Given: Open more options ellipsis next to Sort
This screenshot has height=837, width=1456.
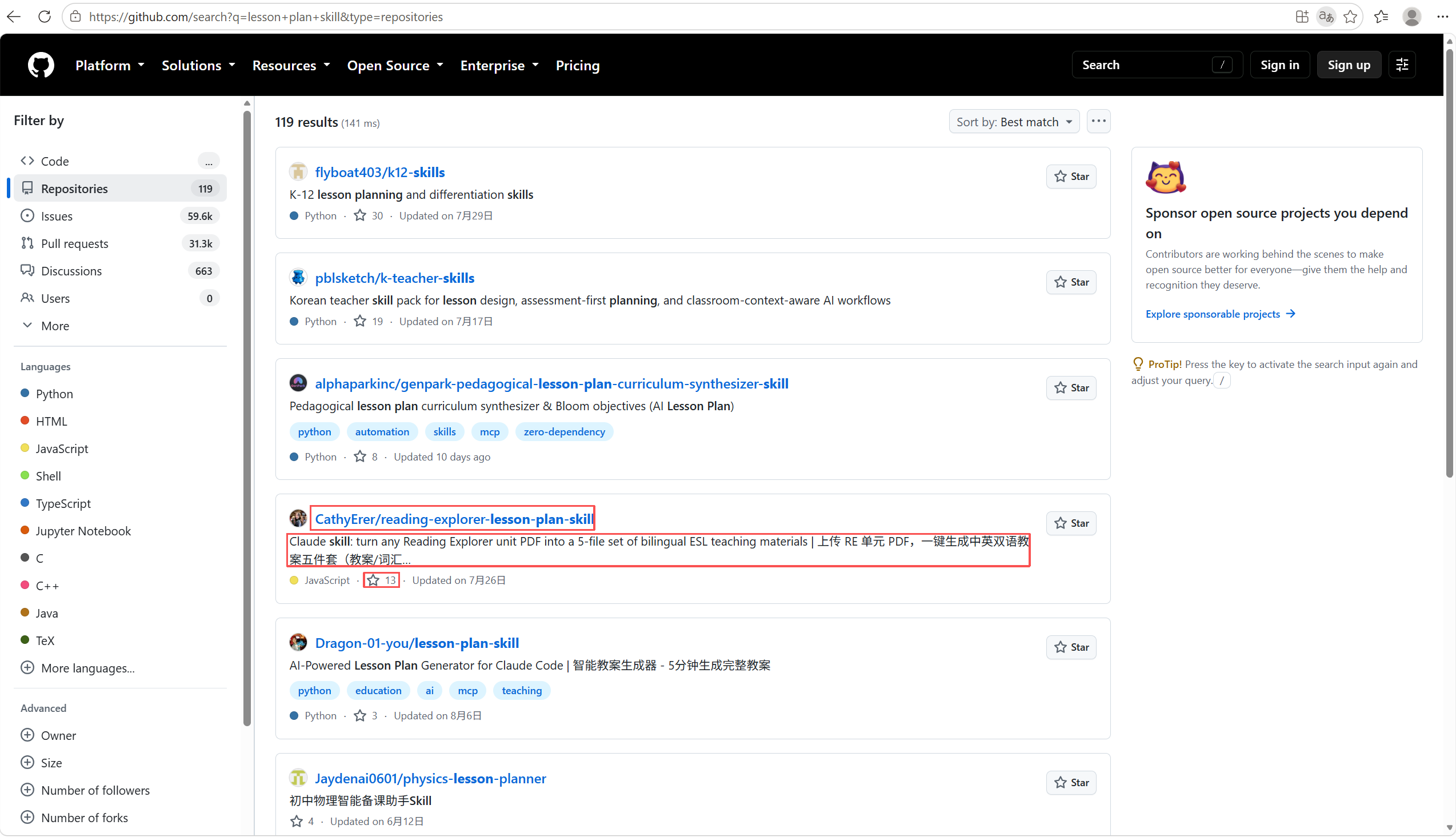Looking at the screenshot, I should pos(1098,121).
